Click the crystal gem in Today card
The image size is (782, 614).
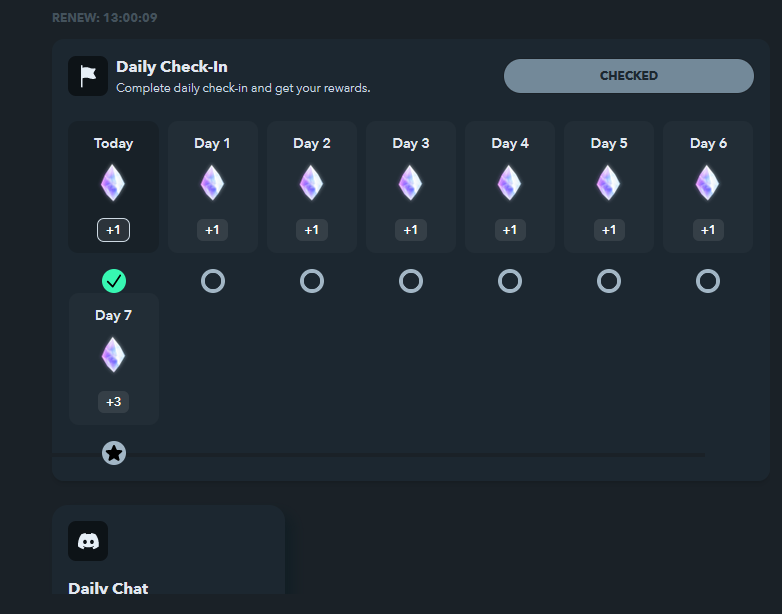(113, 183)
